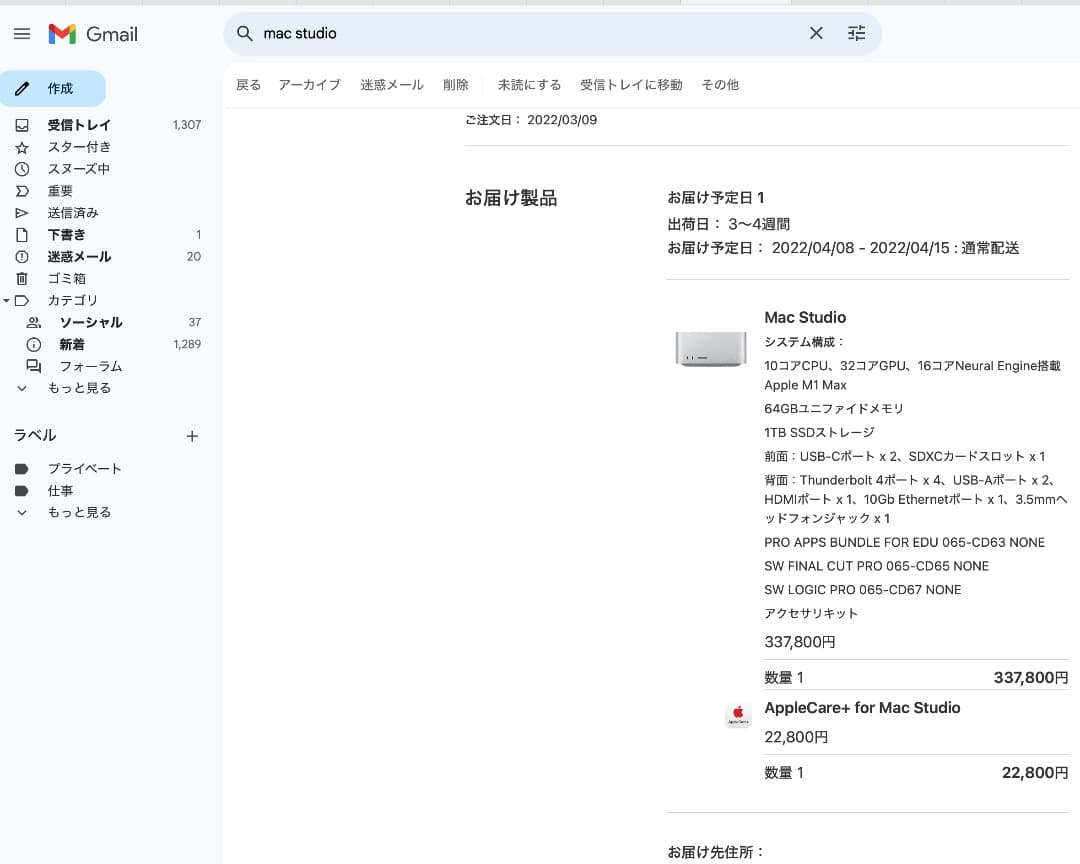The height and width of the screenshot is (864, 1080).
Task: Create a new label with the + icon
Action: (192, 436)
